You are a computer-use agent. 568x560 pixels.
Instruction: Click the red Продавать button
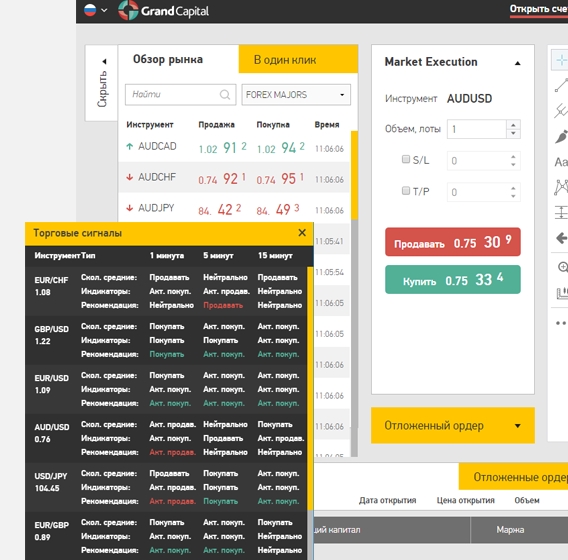click(452, 242)
